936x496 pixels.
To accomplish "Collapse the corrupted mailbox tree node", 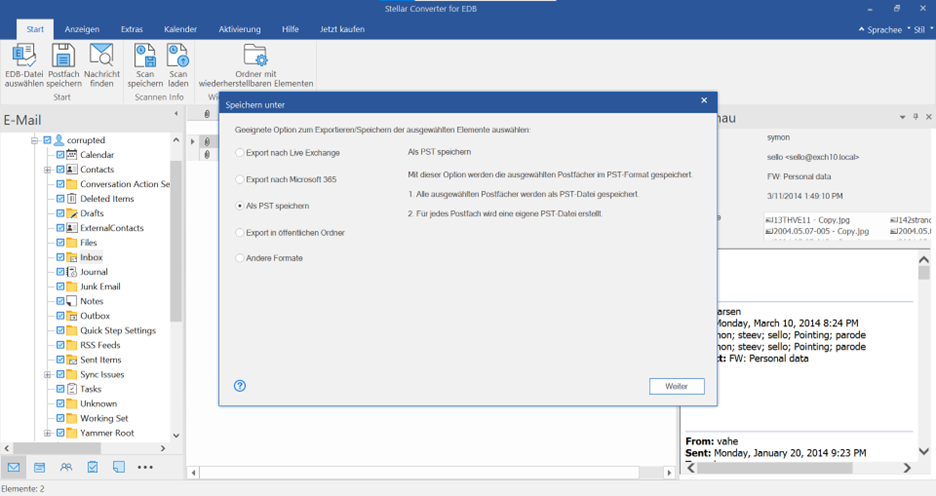I will tap(35, 140).
